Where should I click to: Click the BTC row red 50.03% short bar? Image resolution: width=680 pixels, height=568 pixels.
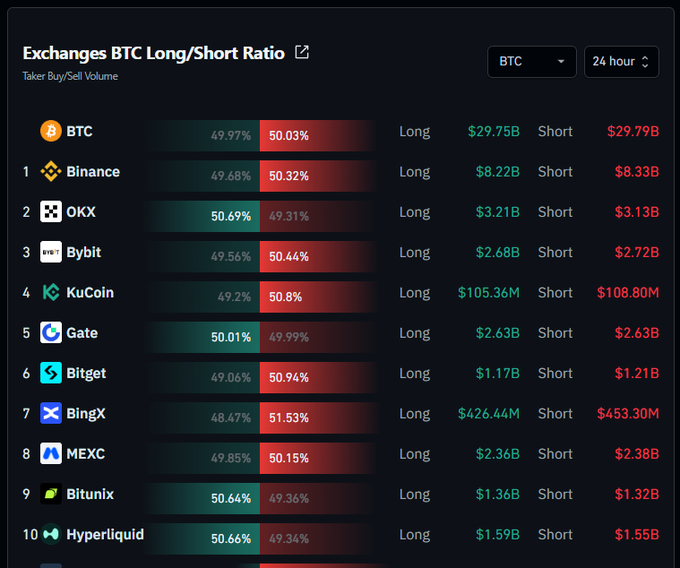tap(317, 135)
